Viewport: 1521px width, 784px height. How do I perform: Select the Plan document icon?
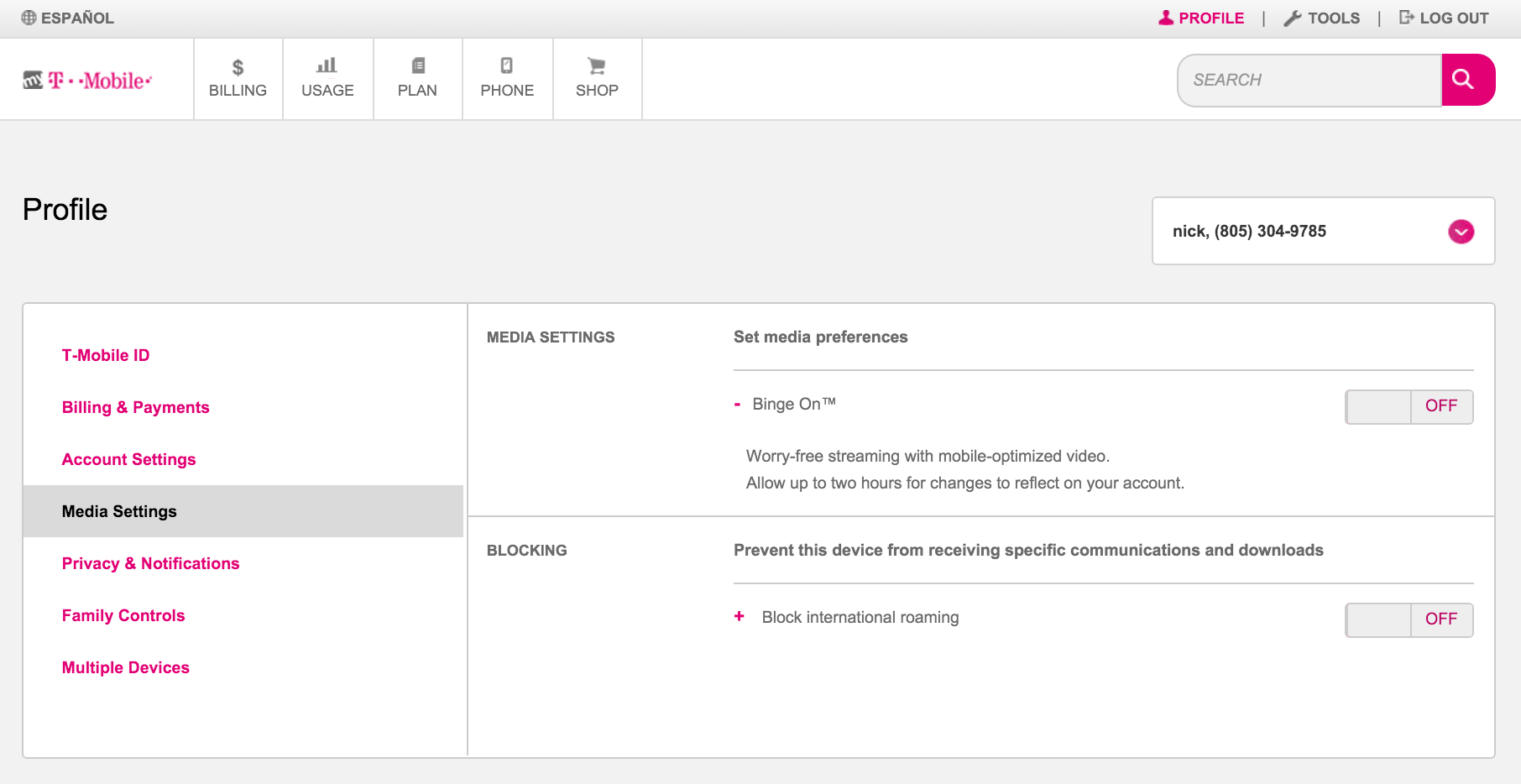(x=417, y=65)
